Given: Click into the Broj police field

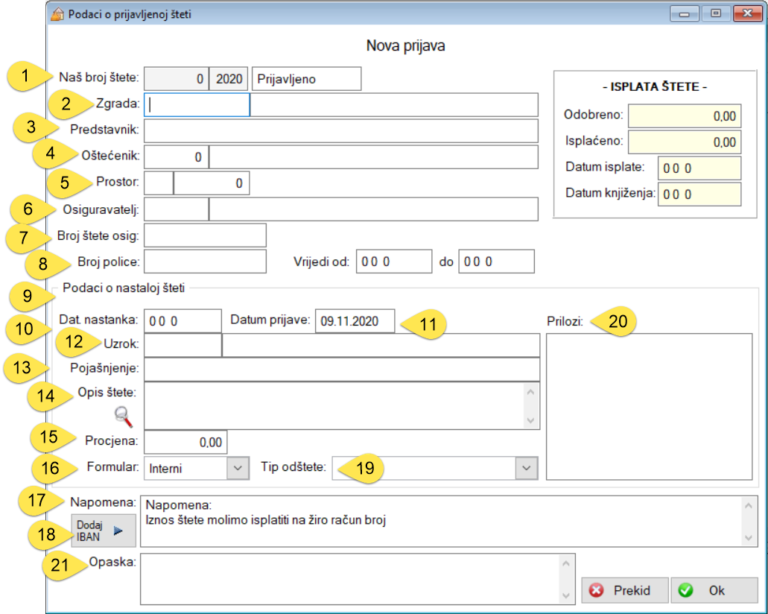Looking at the screenshot, I should click(205, 261).
